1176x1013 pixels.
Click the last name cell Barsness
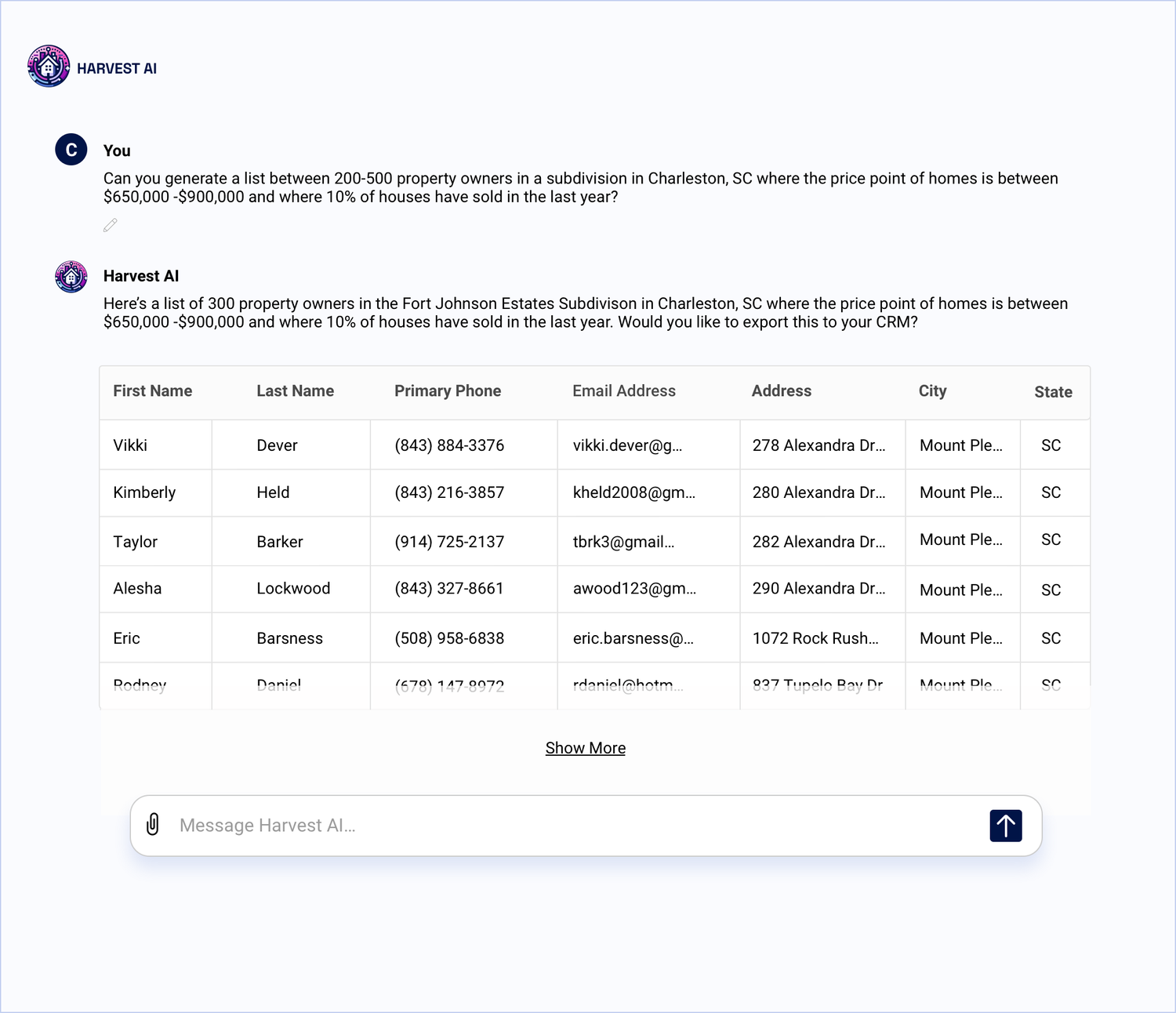click(290, 638)
